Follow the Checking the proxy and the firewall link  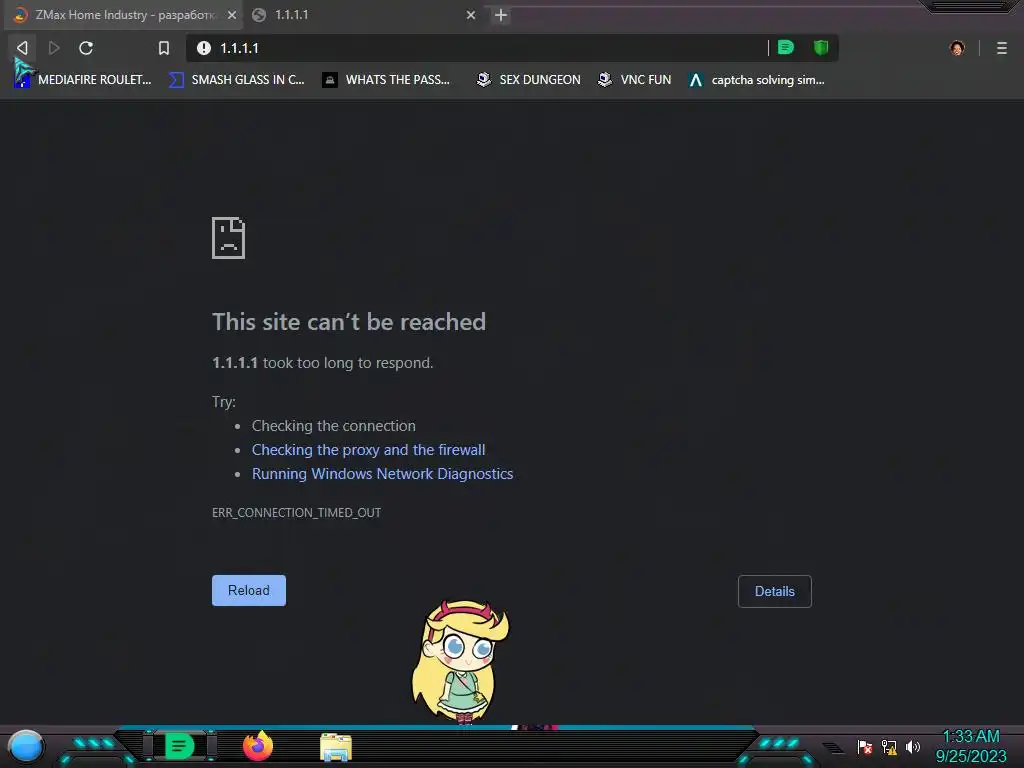coord(368,449)
